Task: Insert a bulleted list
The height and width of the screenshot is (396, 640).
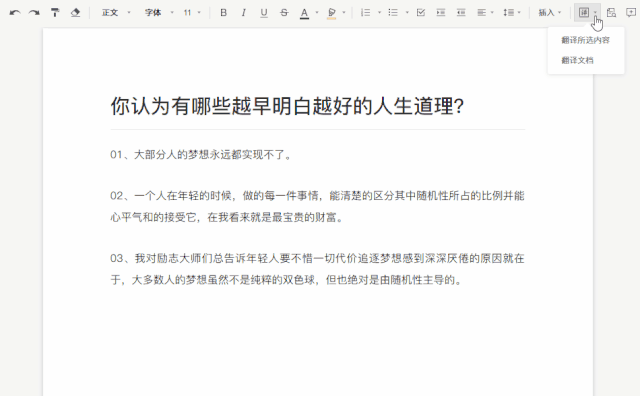Action: point(393,13)
